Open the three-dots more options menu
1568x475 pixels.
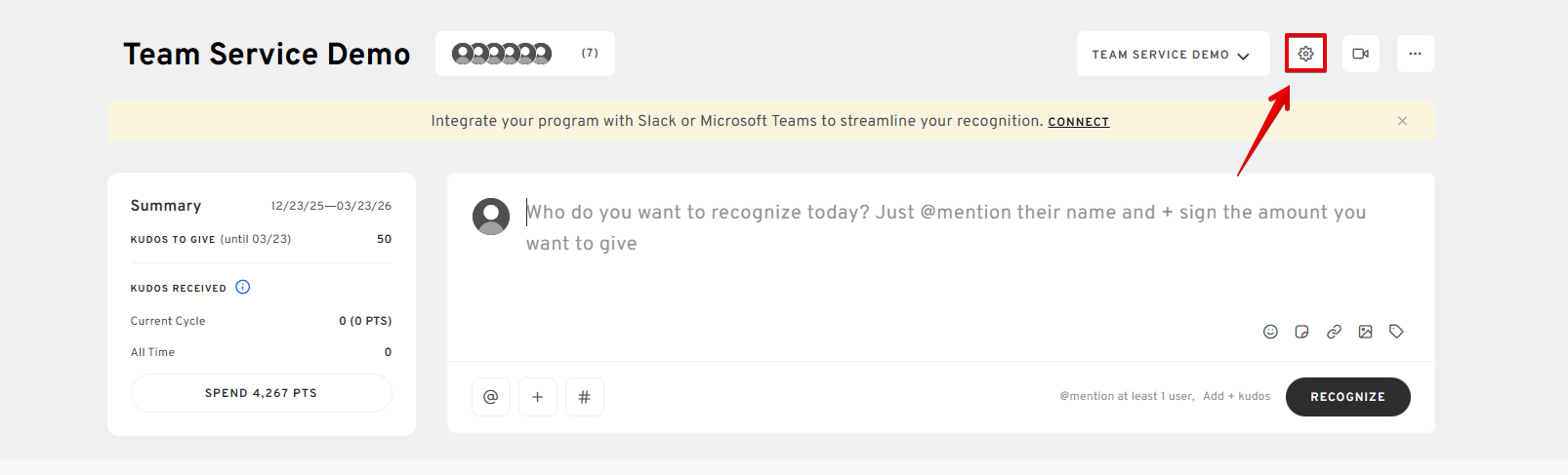[1415, 54]
